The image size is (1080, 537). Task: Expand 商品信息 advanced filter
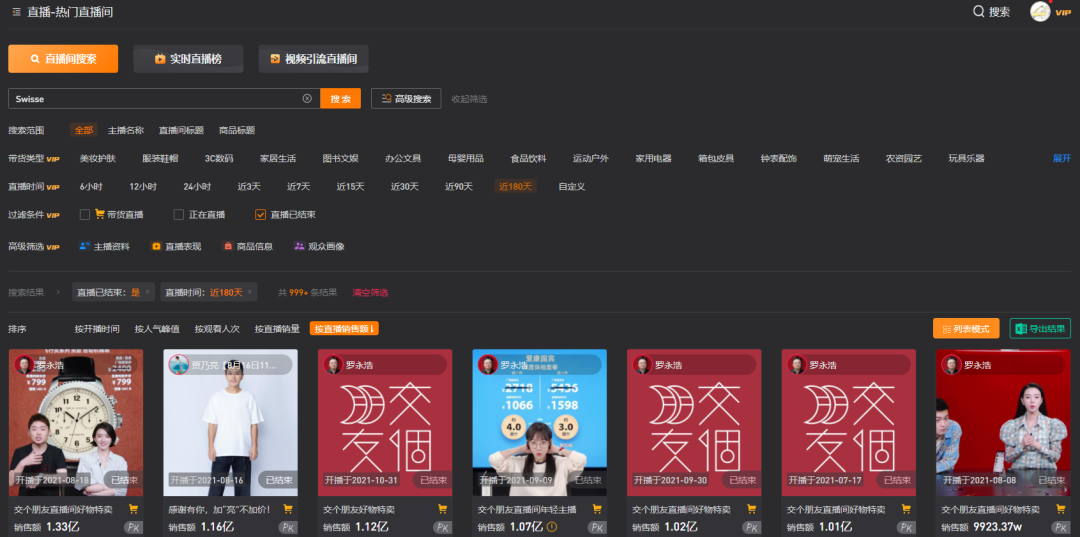248,246
